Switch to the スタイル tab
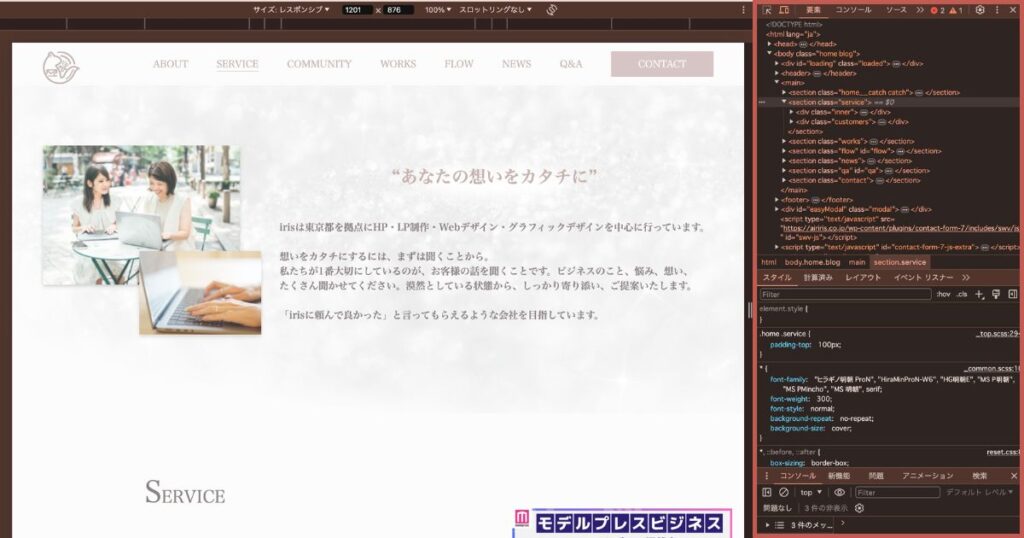Viewport: 1024px width, 538px height. (777, 277)
